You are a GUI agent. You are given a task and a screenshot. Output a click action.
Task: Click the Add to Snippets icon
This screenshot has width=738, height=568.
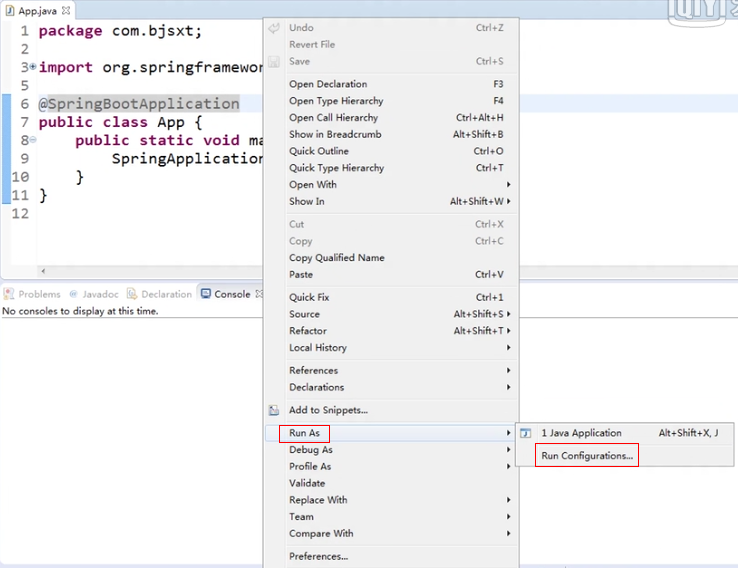point(274,410)
